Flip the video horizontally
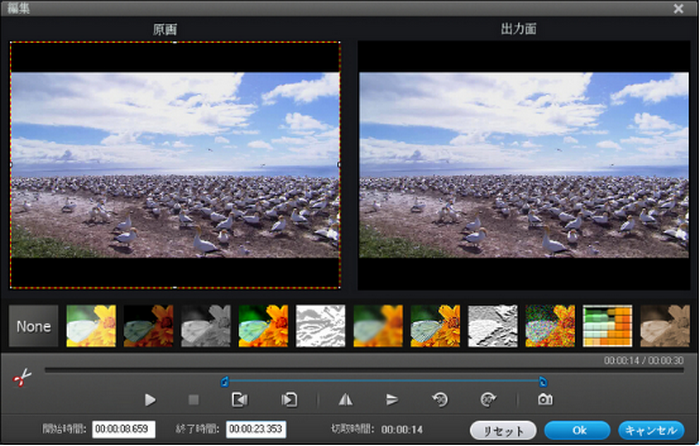The image size is (700, 446). point(346,400)
